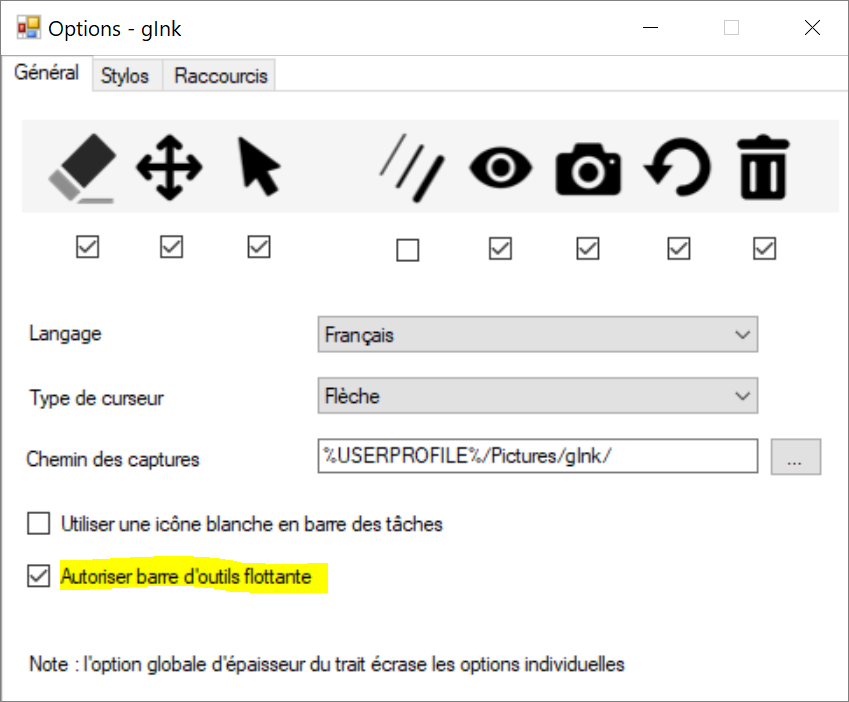
Task: Click the eraser tool icon
Action: click(82, 167)
